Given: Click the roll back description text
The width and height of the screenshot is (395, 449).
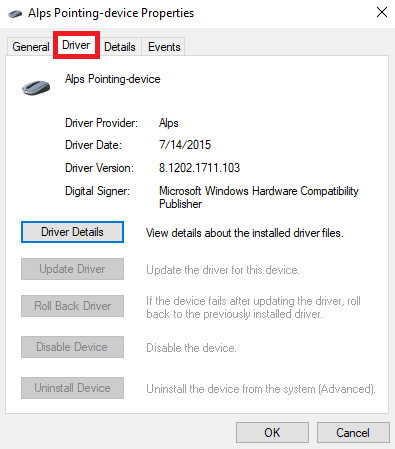Looking at the screenshot, I should coord(253,307).
